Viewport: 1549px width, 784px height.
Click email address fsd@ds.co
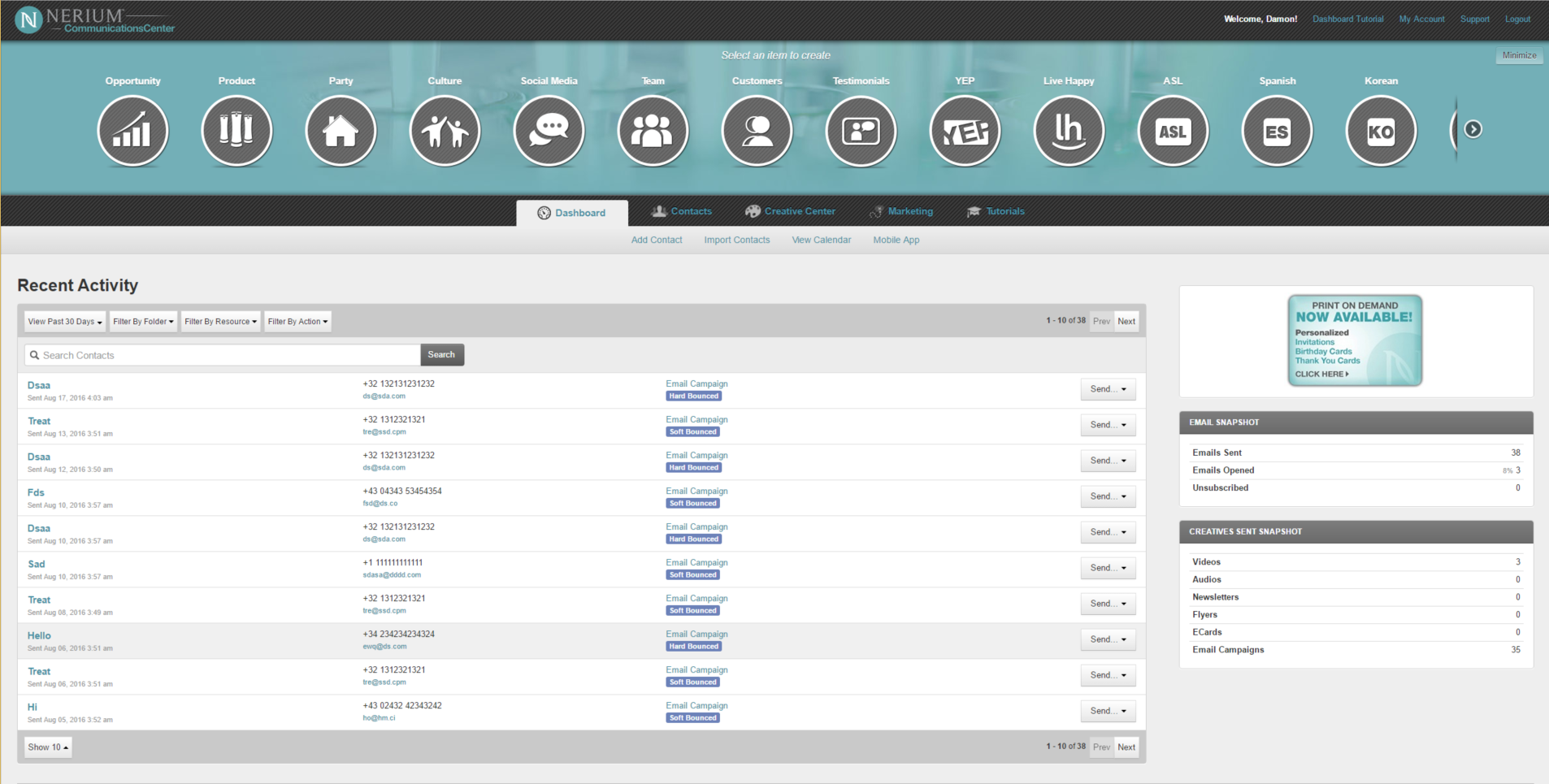(x=380, y=504)
